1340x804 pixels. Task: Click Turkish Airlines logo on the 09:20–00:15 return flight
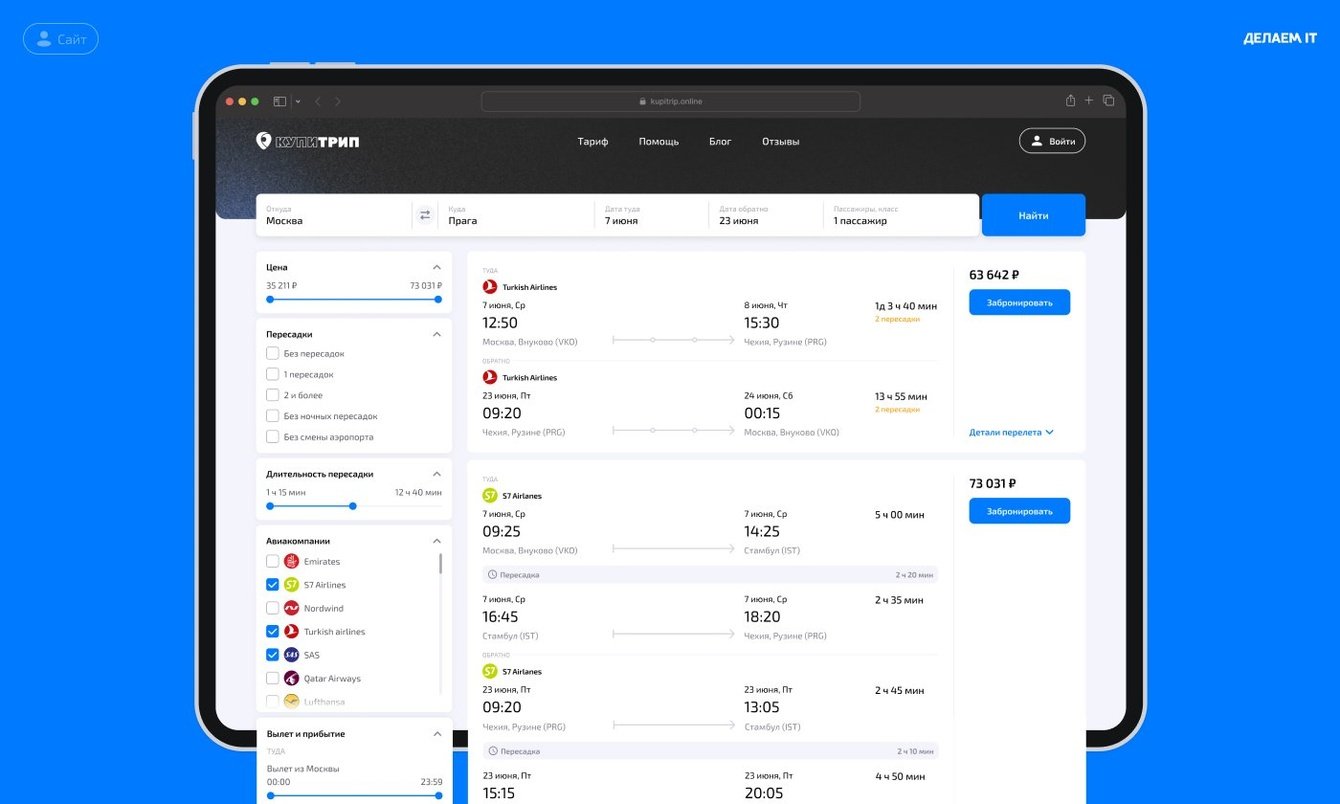490,377
